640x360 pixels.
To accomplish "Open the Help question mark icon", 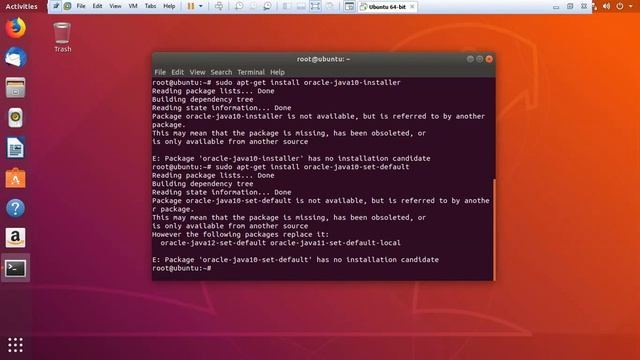I will (16, 208).
